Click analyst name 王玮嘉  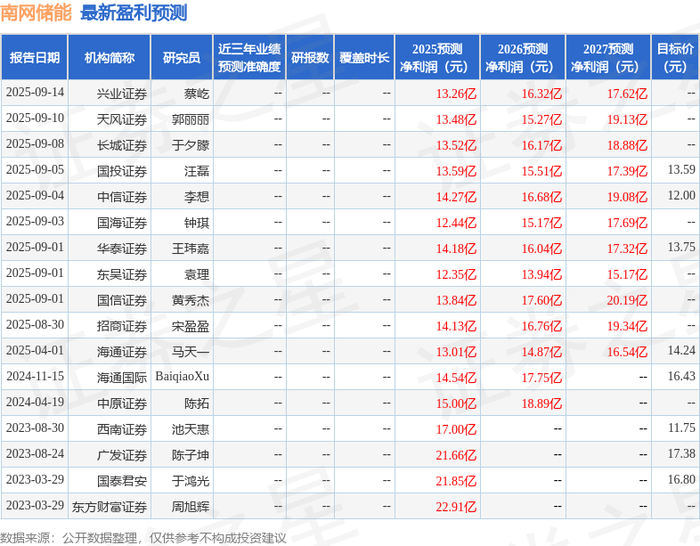(x=190, y=249)
